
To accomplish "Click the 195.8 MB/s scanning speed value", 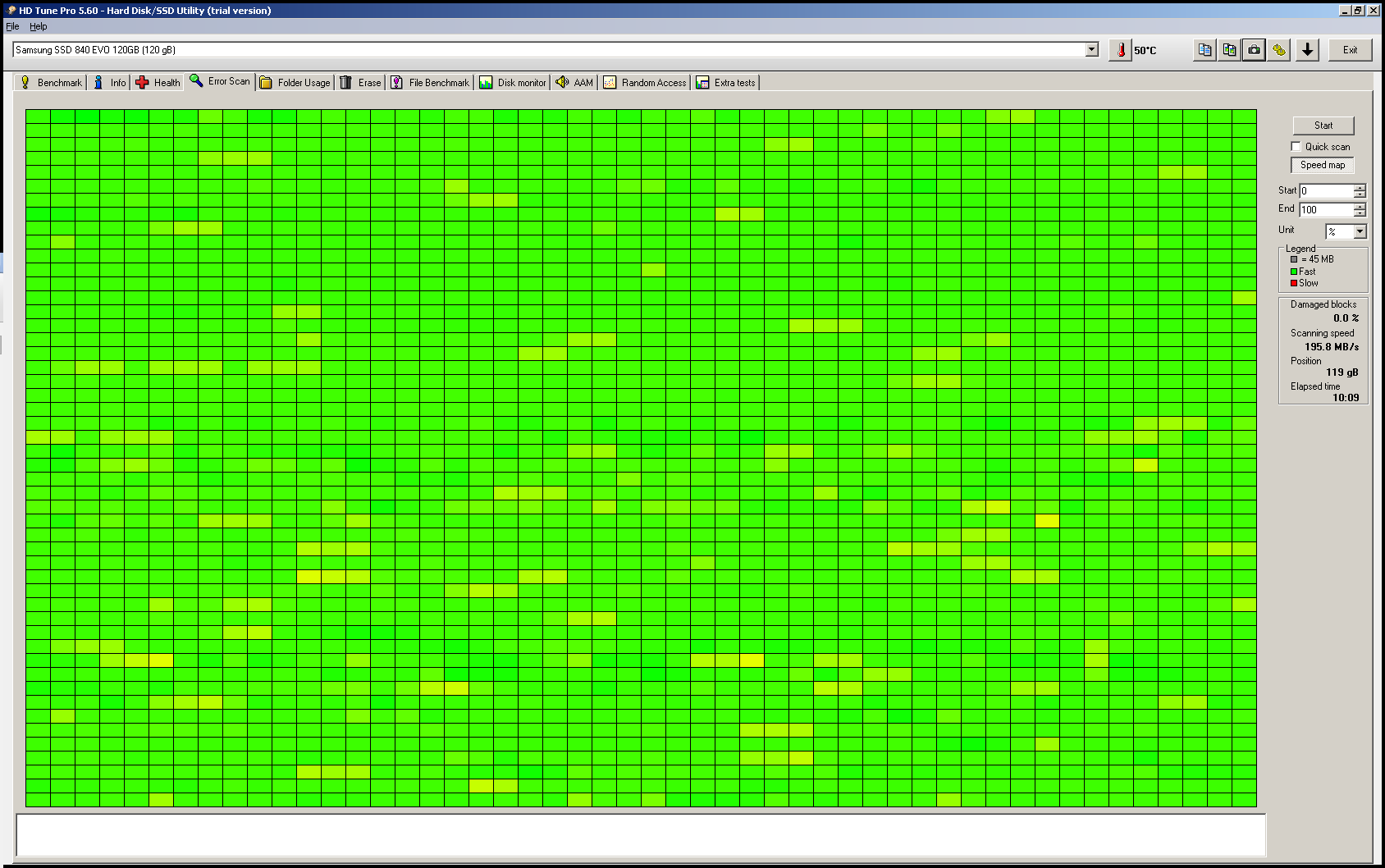I will pos(1332,347).
